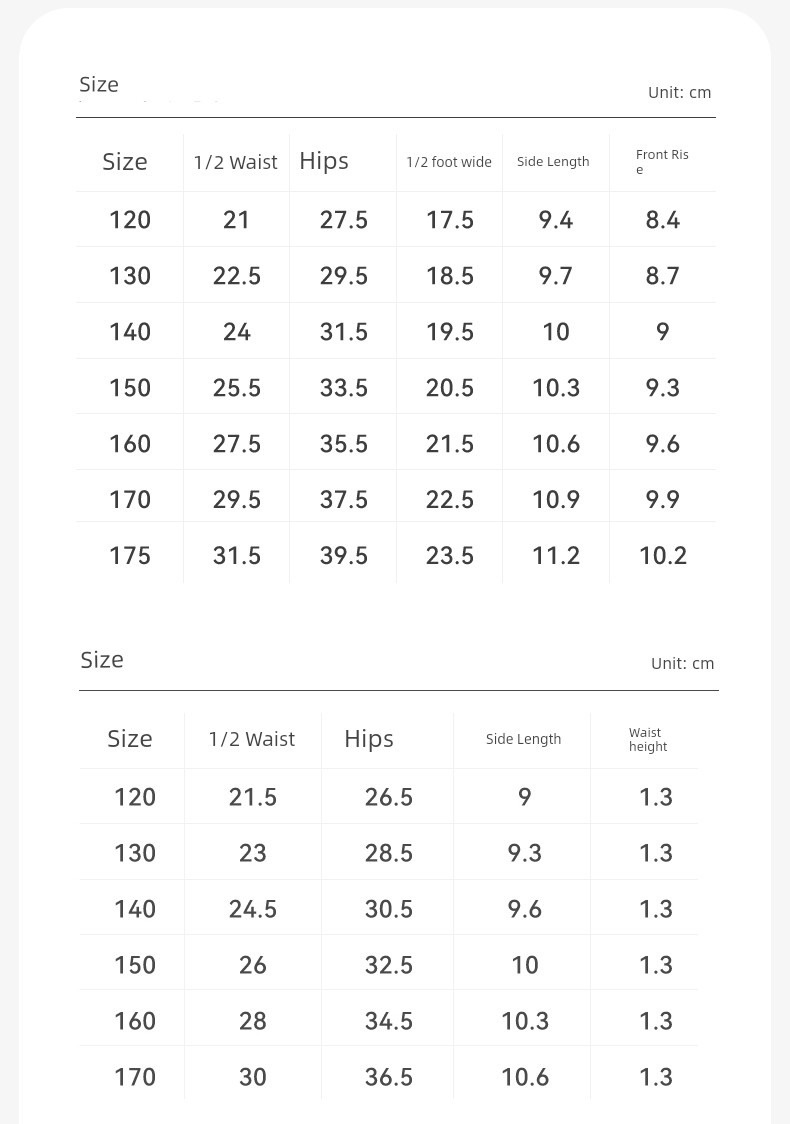Click the 10.2 front rise value
790x1124 pixels.
point(662,556)
